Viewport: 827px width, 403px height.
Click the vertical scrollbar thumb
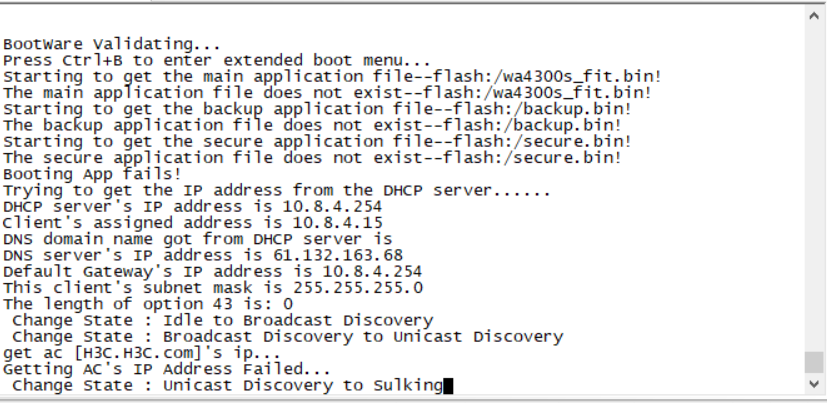pyautogui.click(x=815, y=362)
